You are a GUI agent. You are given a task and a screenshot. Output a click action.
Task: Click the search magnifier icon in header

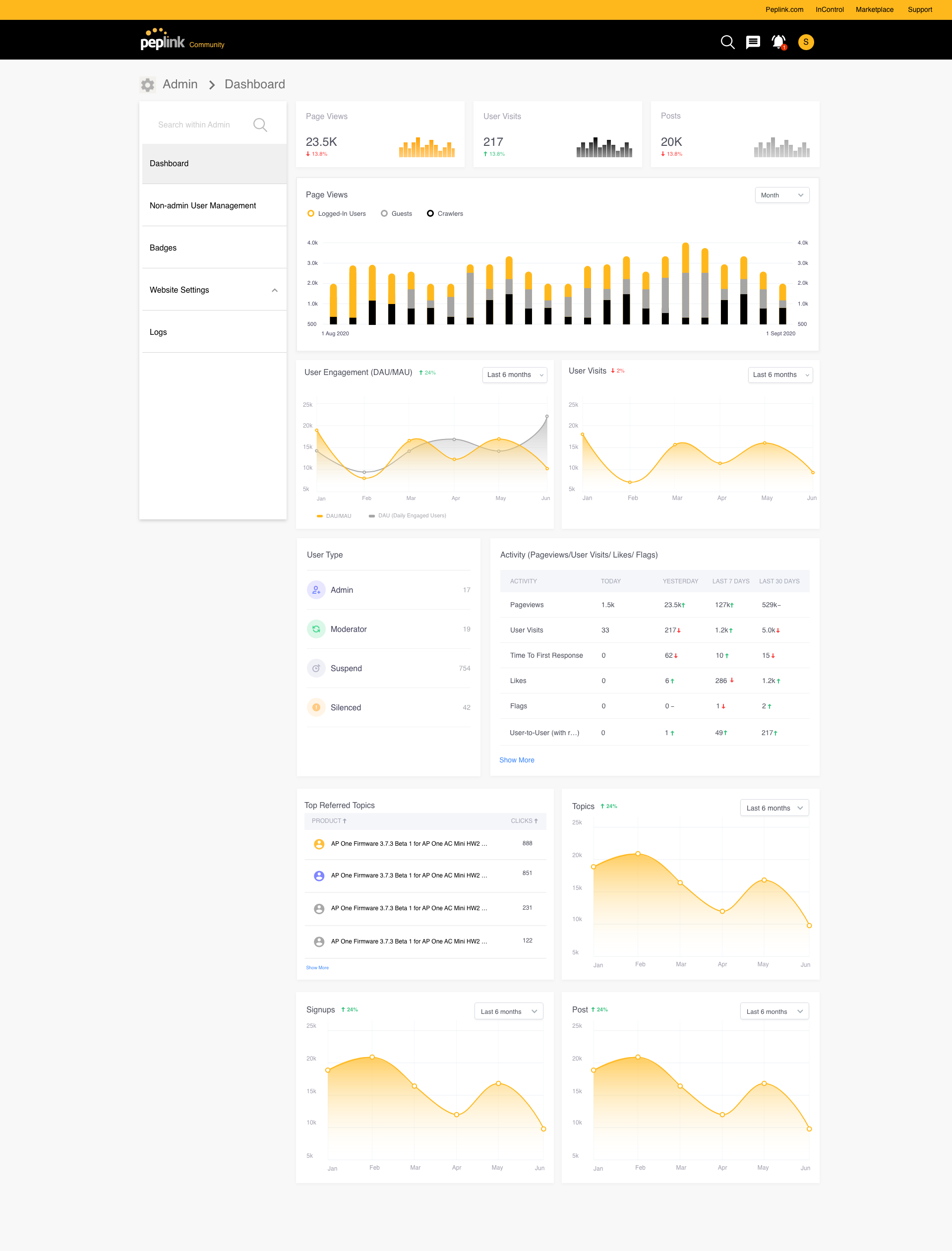(x=727, y=42)
